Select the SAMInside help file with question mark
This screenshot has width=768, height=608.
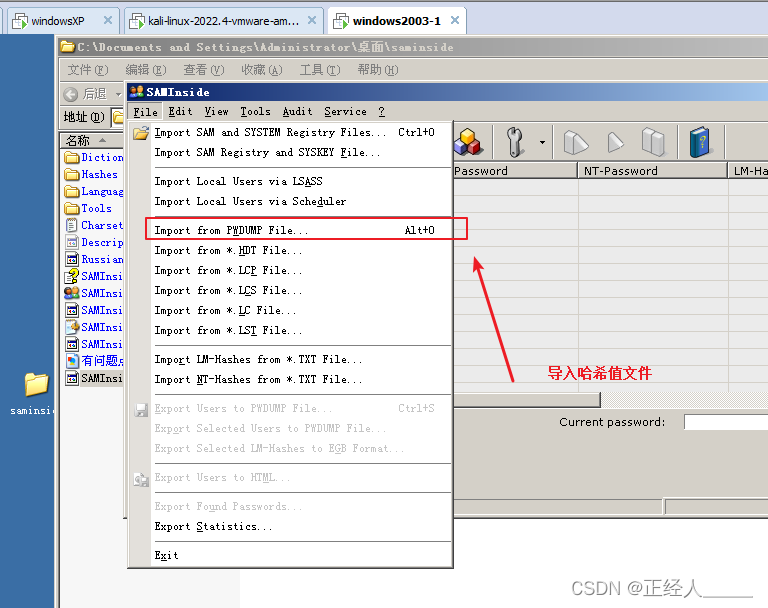(x=94, y=276)
